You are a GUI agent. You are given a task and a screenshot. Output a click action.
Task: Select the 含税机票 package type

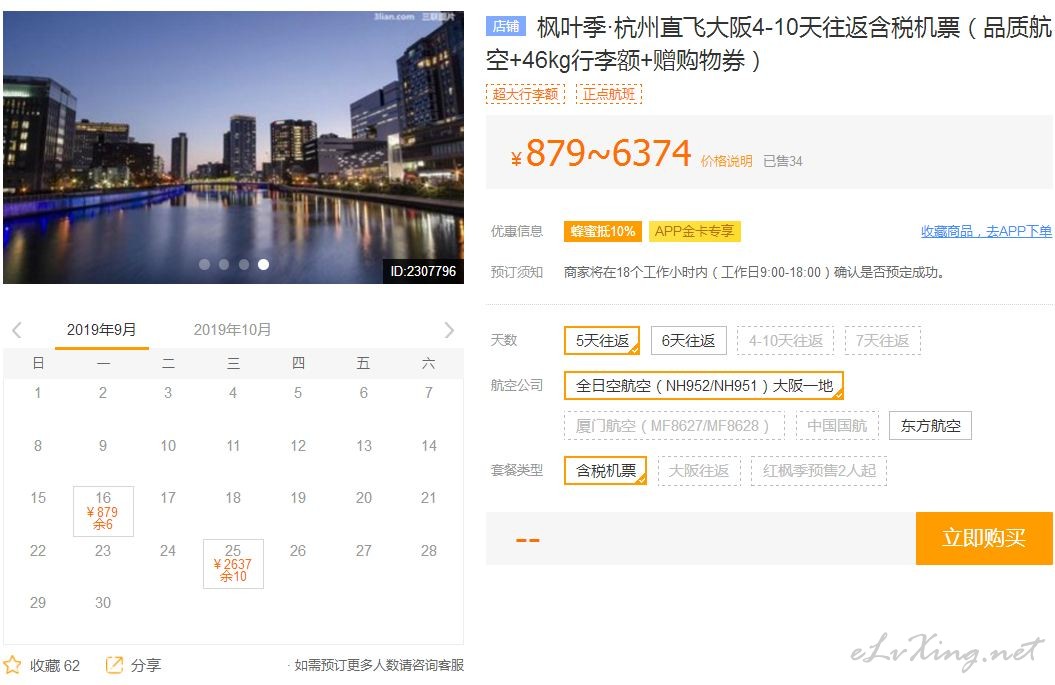(606, 470)
